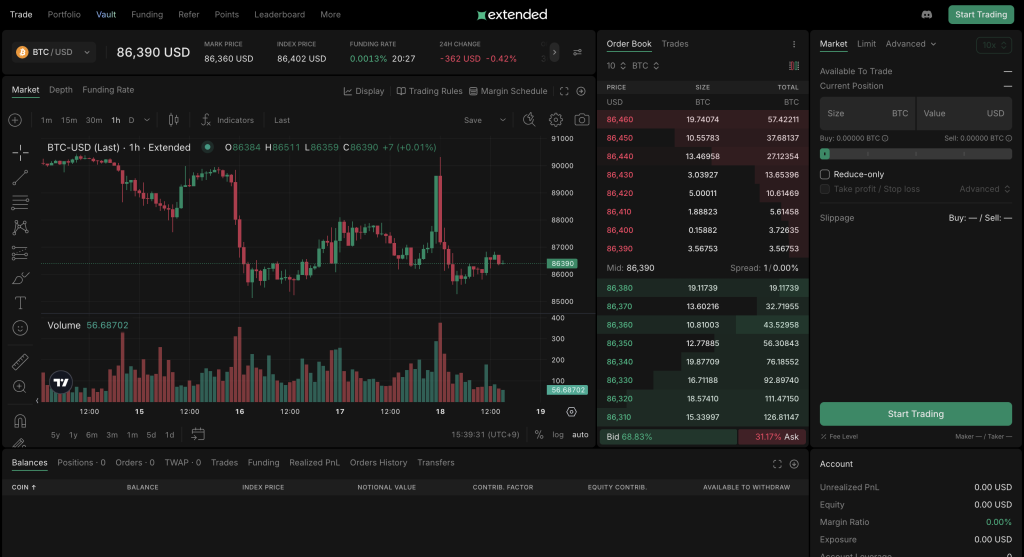Click the Size BTC input field
The image size is (1024, 557).
coord(866,113)
